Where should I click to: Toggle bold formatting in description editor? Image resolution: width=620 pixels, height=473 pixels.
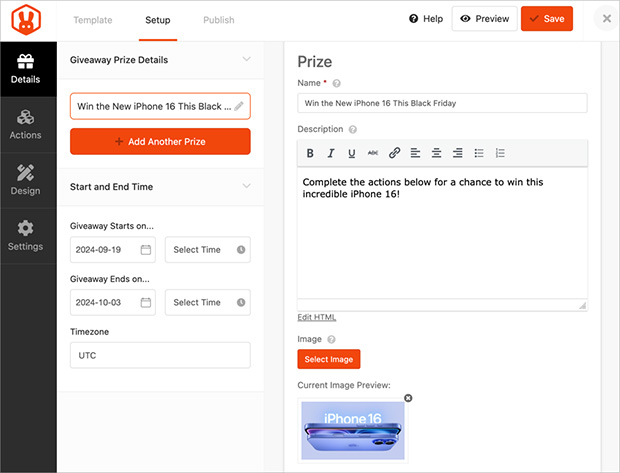pos(310,153)
